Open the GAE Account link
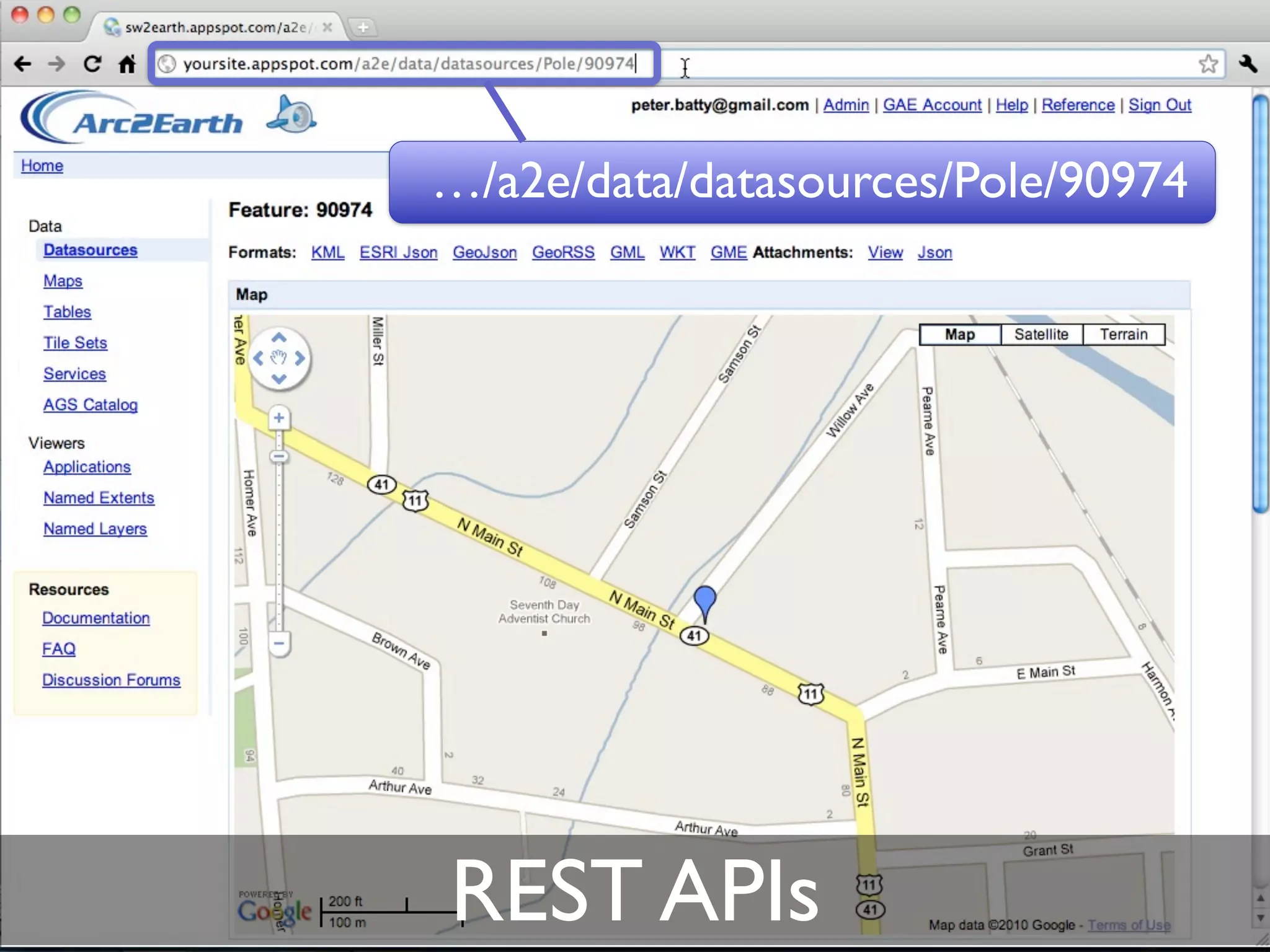Image resolution: width=1270 pixels, height=952 pixels. (932, 105)
